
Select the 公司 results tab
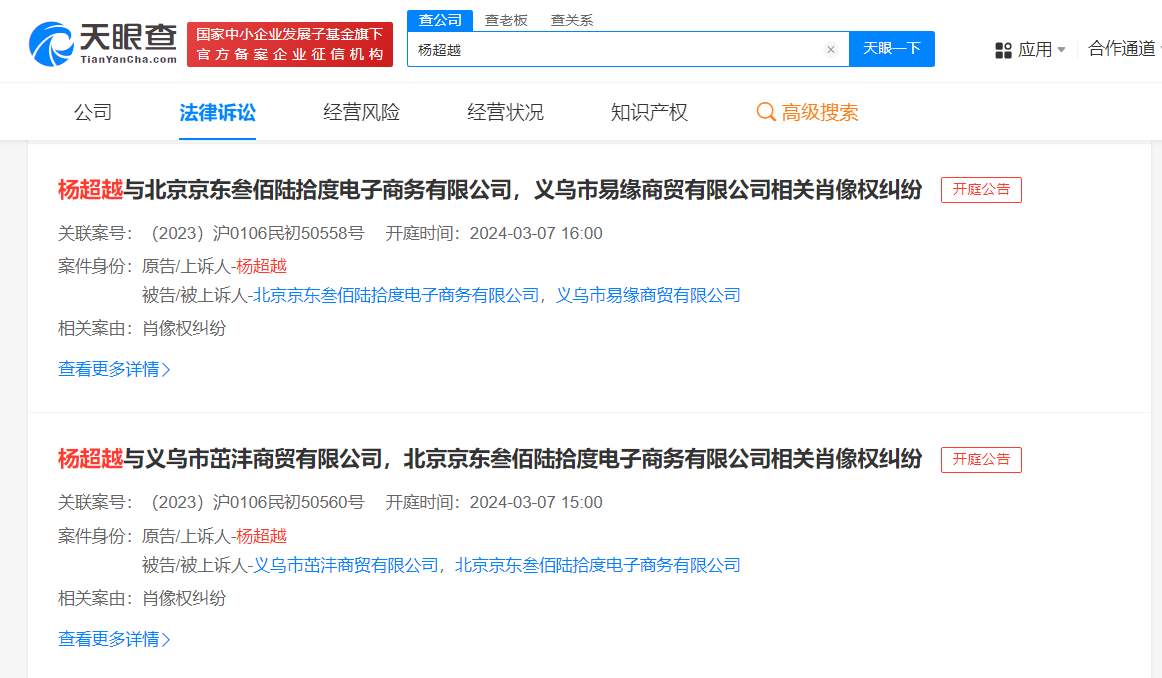[x=93, y=112]
